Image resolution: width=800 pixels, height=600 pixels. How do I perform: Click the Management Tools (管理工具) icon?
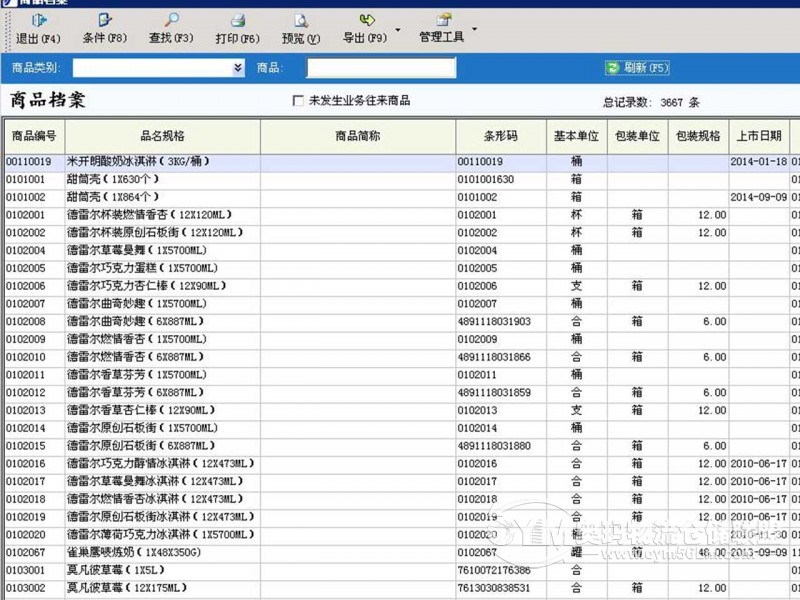click(x=444, y=20)
